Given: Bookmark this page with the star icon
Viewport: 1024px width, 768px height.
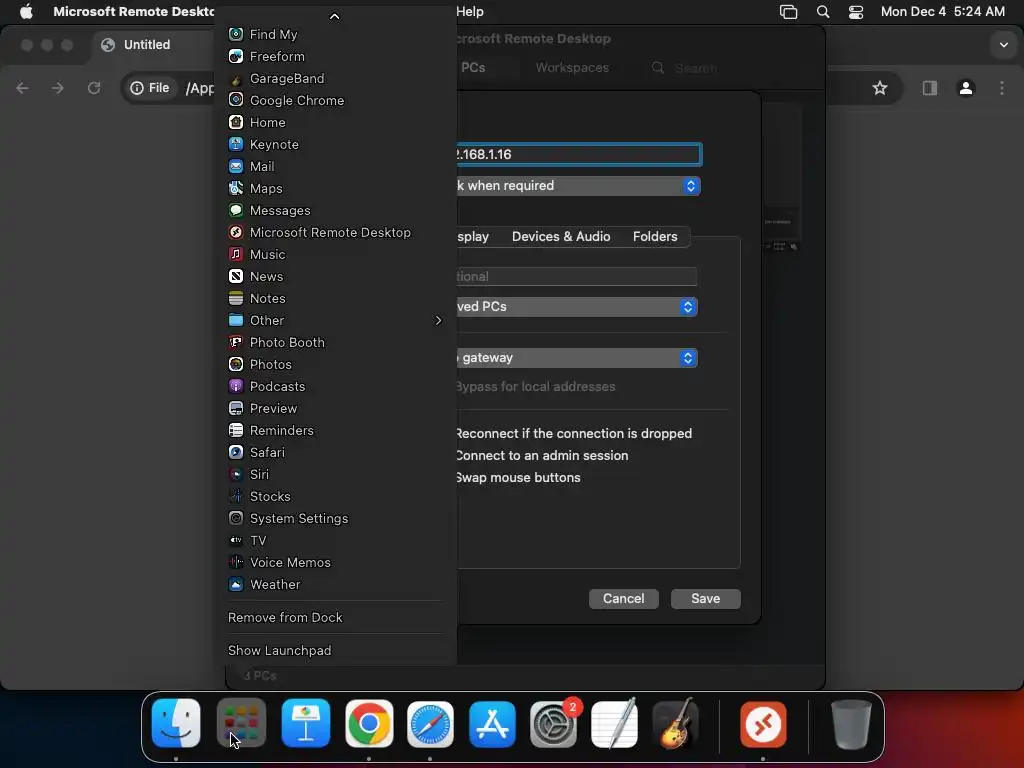Looking at the screenshot, I should pyautogui.click(x=880, y=88).
